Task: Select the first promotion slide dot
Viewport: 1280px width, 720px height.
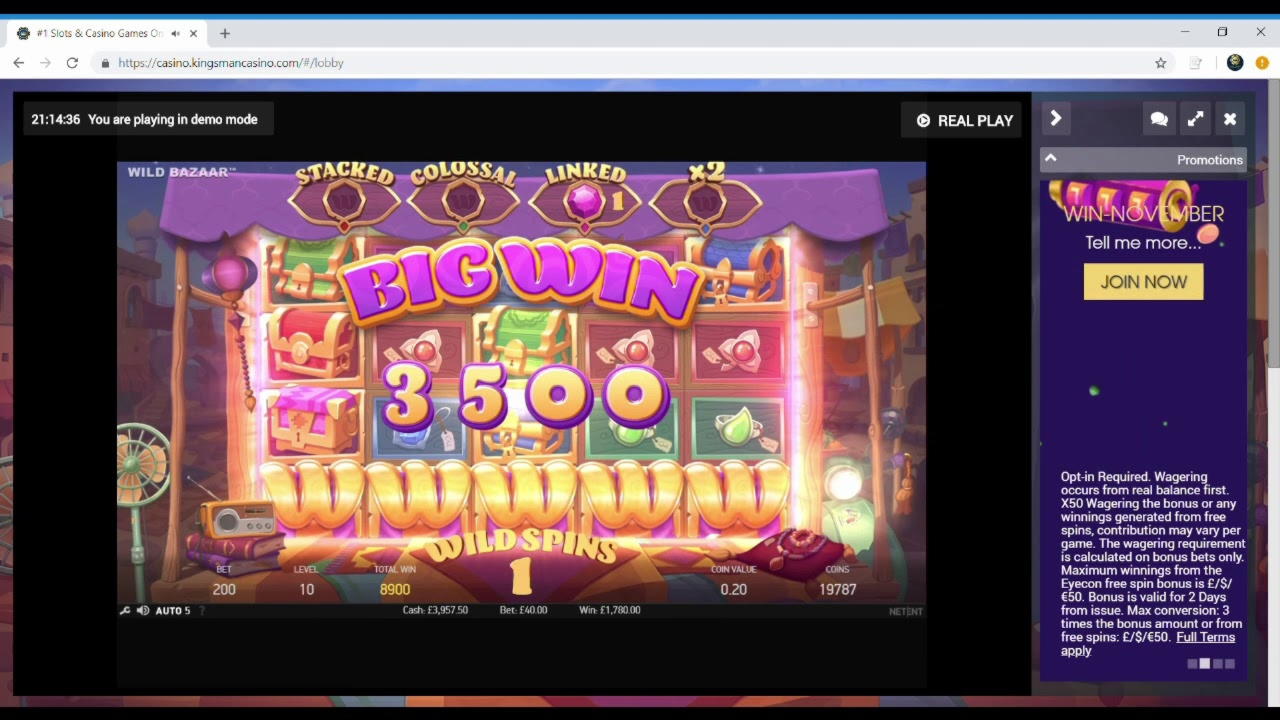Action: (1192, 663)
